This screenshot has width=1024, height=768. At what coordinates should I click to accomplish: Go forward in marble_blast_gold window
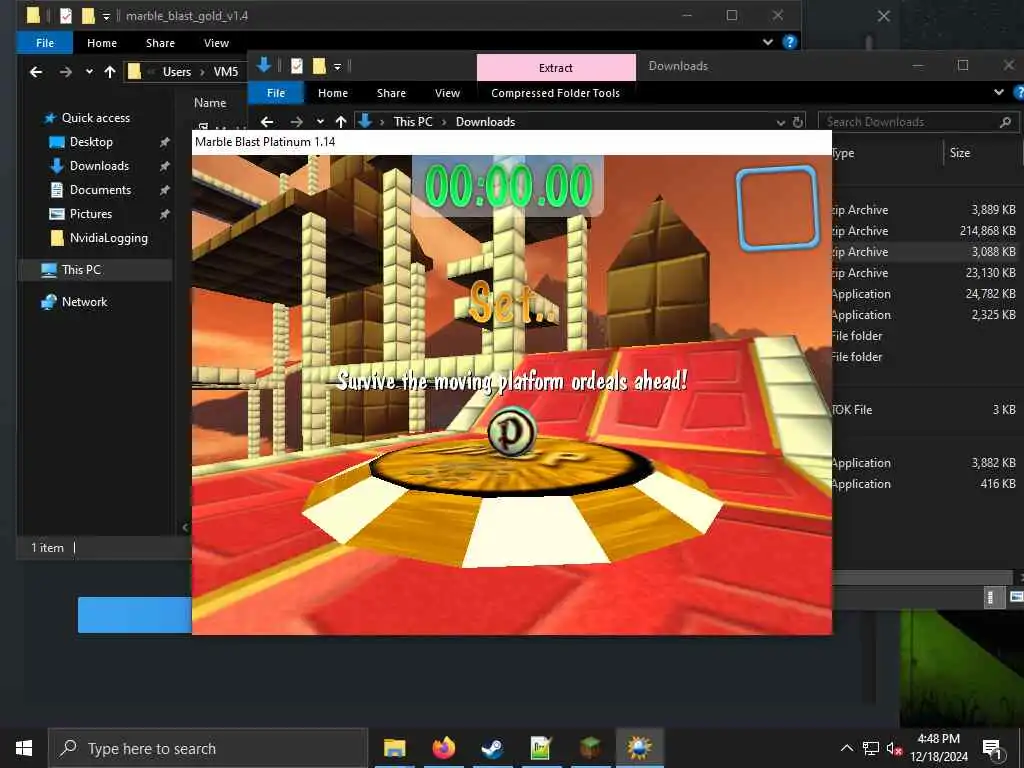(65, 72)
